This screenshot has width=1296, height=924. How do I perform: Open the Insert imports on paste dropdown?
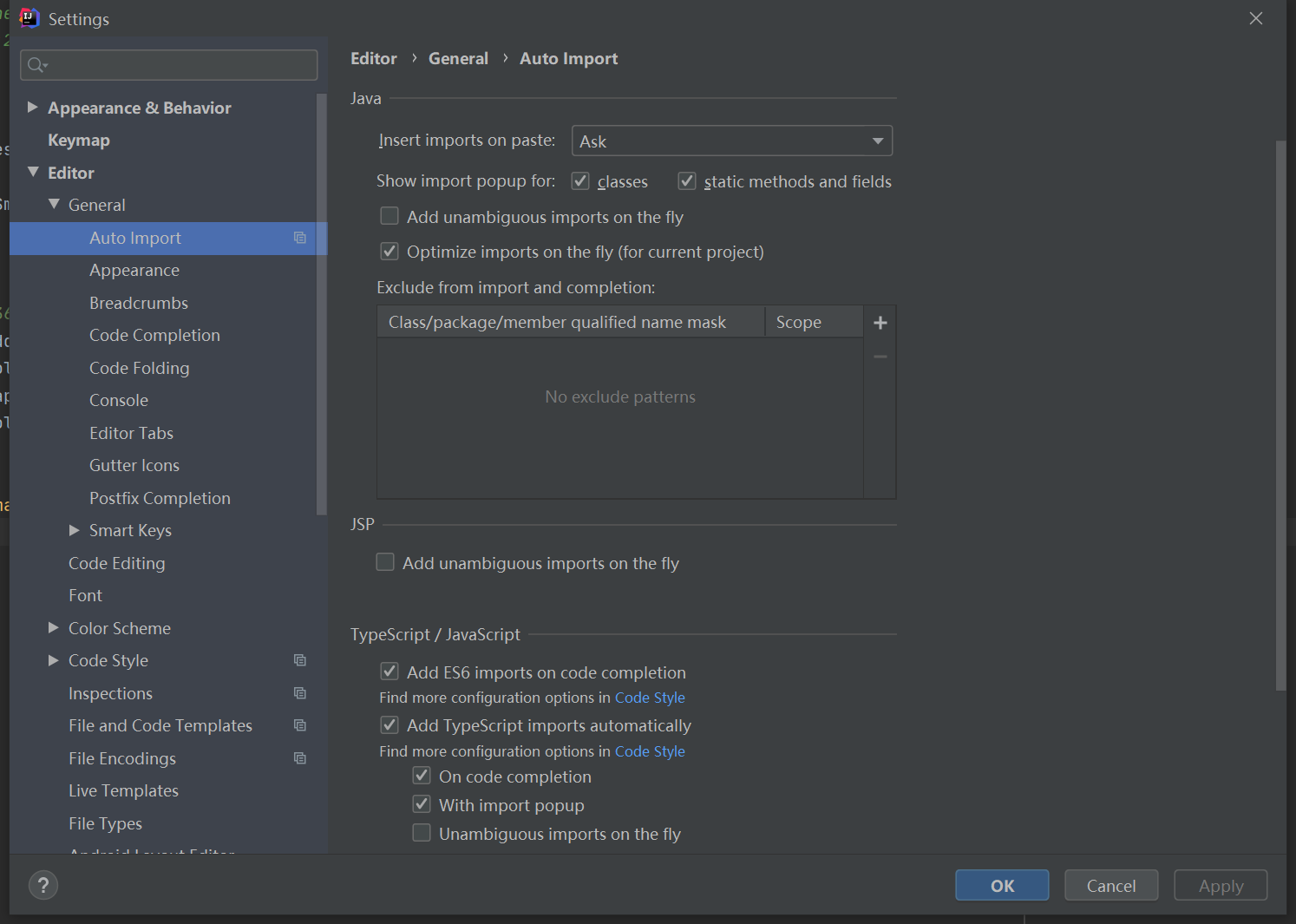(732, 141)
